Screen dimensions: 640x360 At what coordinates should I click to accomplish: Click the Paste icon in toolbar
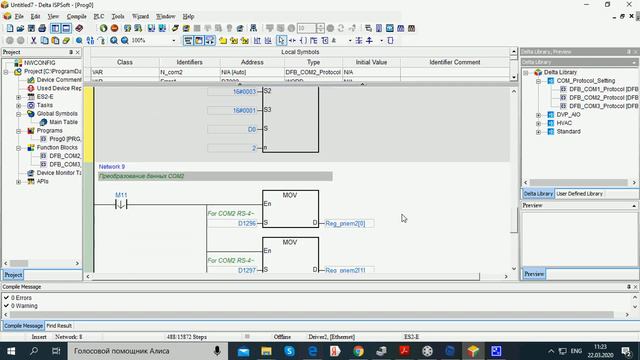[x=55, y=40]
